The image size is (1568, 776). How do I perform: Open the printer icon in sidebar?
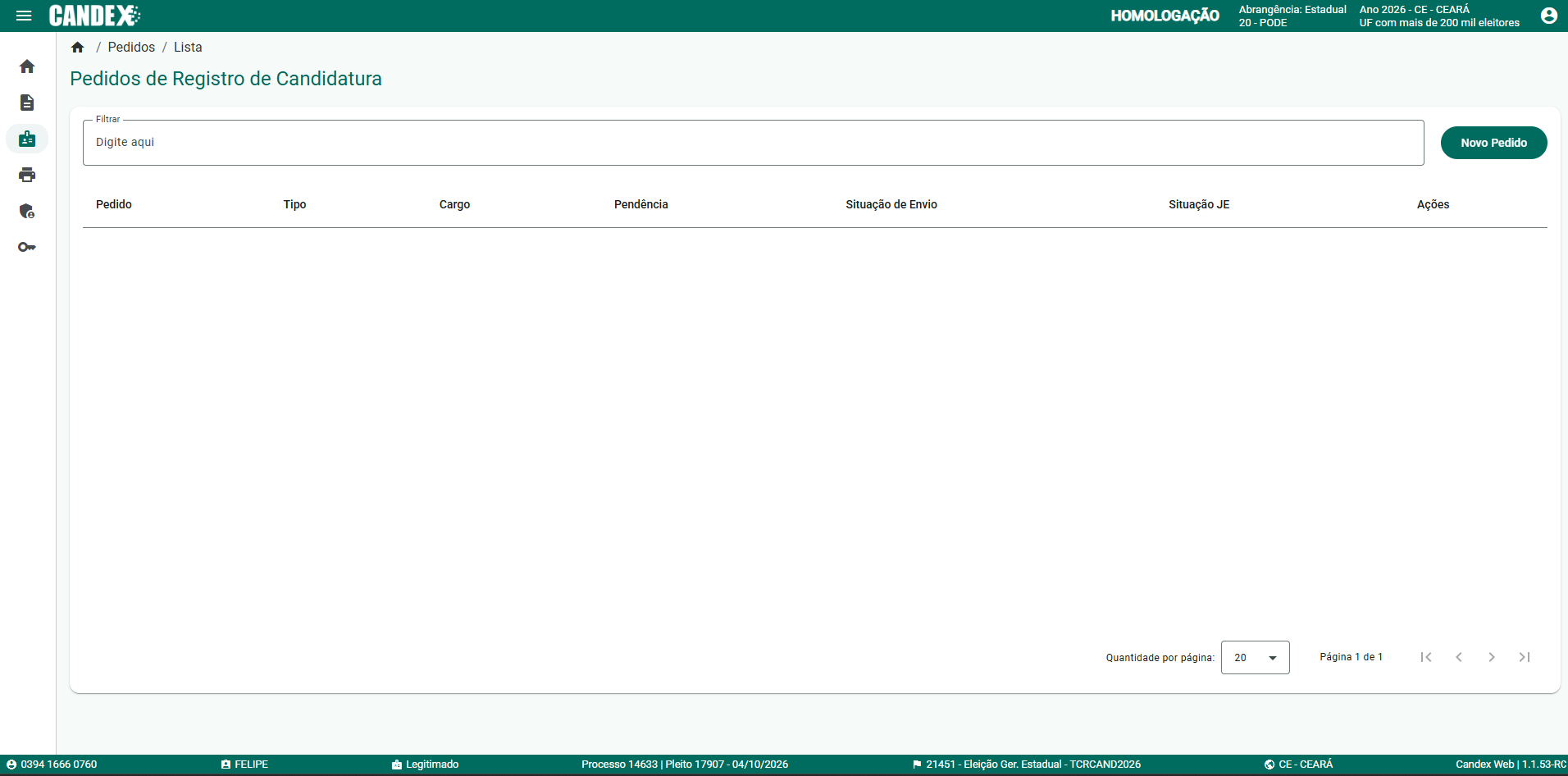27,175
